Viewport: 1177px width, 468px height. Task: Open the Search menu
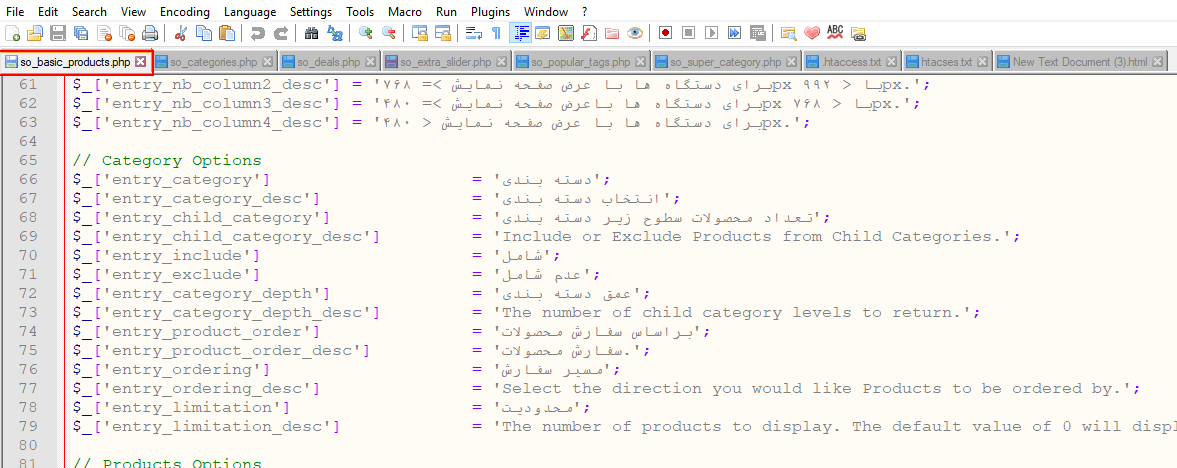[x=89, y=12]
